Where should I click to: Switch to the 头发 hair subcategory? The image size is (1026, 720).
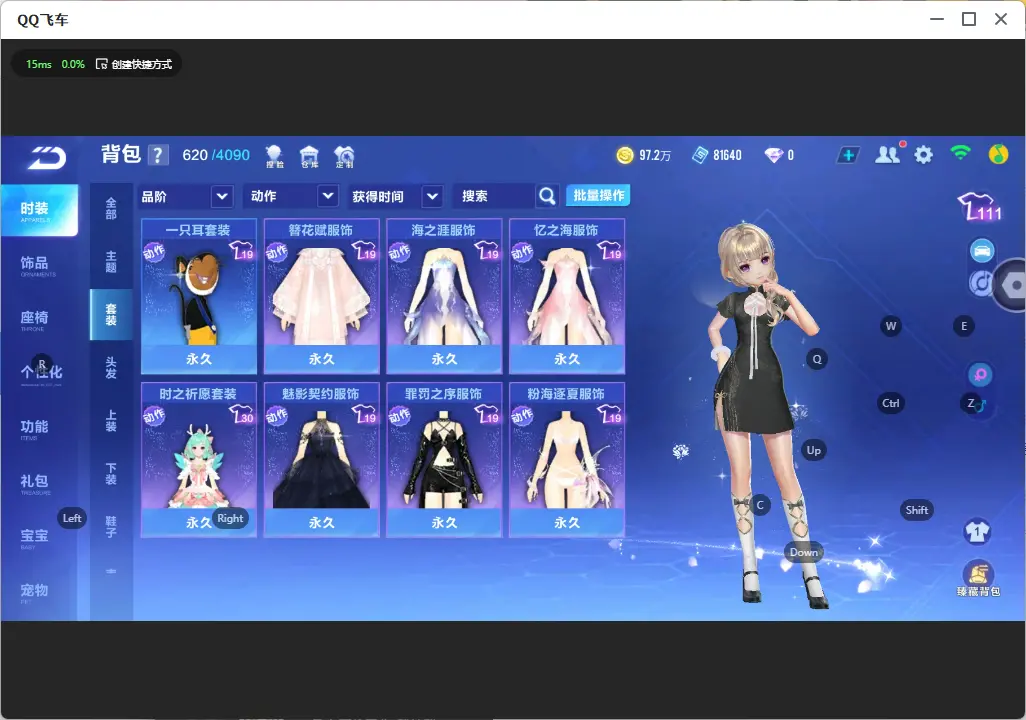click(x=111, y=368)
